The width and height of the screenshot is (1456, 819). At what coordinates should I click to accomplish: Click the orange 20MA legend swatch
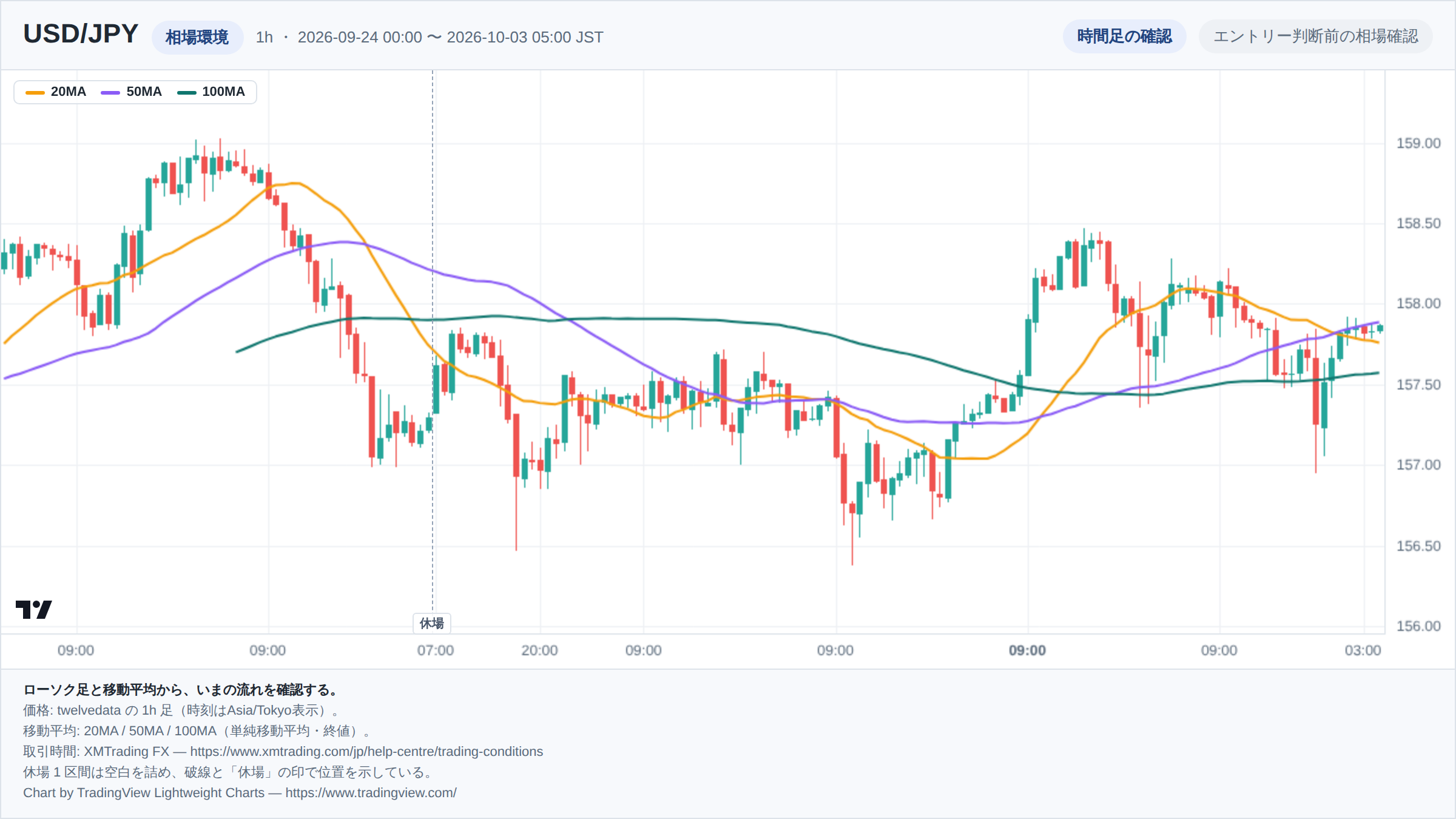pyautogui.click(x=35, y=92)
